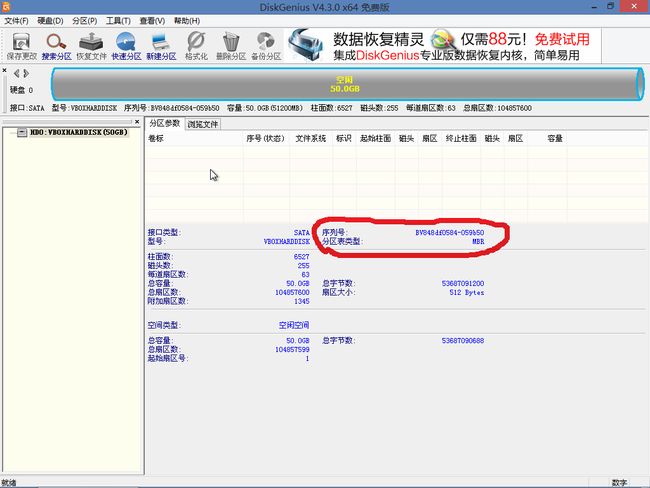Click the Save Changes (保存更改) toolbar icon
The width and height of the screenshot is (650, 488).
click(21, 46)
